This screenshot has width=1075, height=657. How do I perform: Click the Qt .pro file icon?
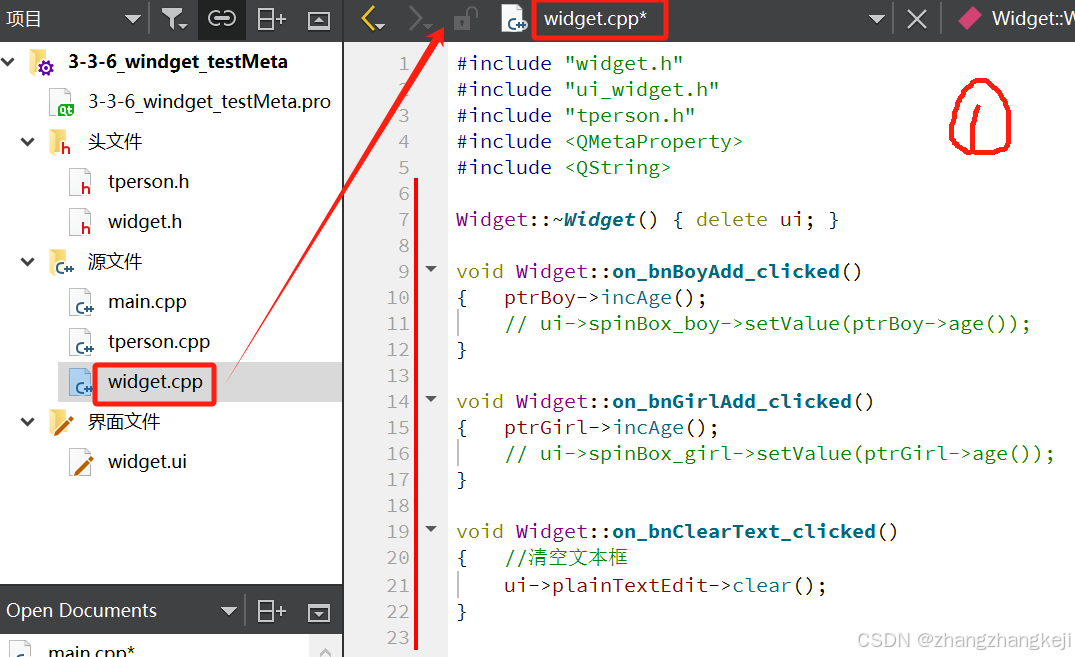(x=61, y=102)
